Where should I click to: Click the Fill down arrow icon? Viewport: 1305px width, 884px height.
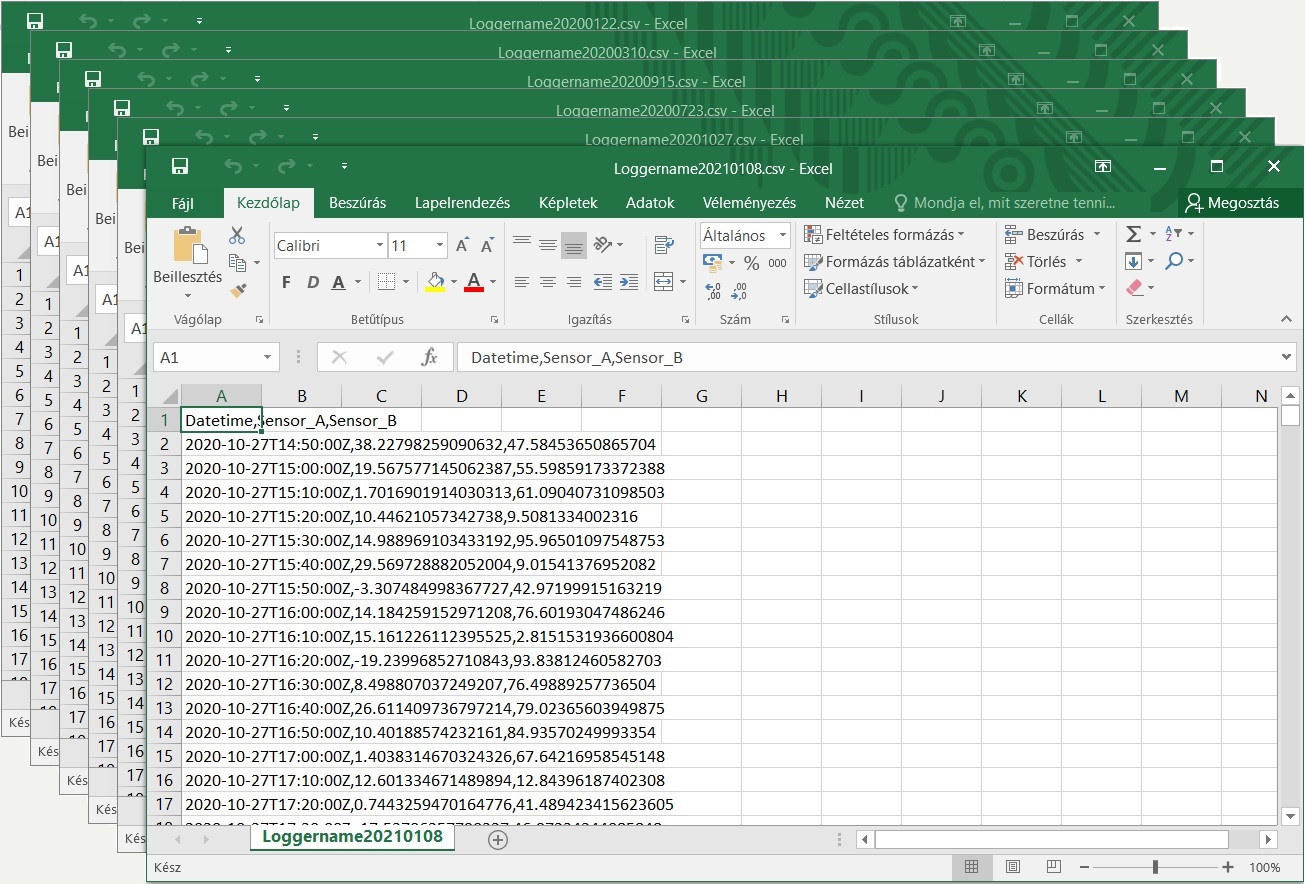click(x=1133, y=261)
